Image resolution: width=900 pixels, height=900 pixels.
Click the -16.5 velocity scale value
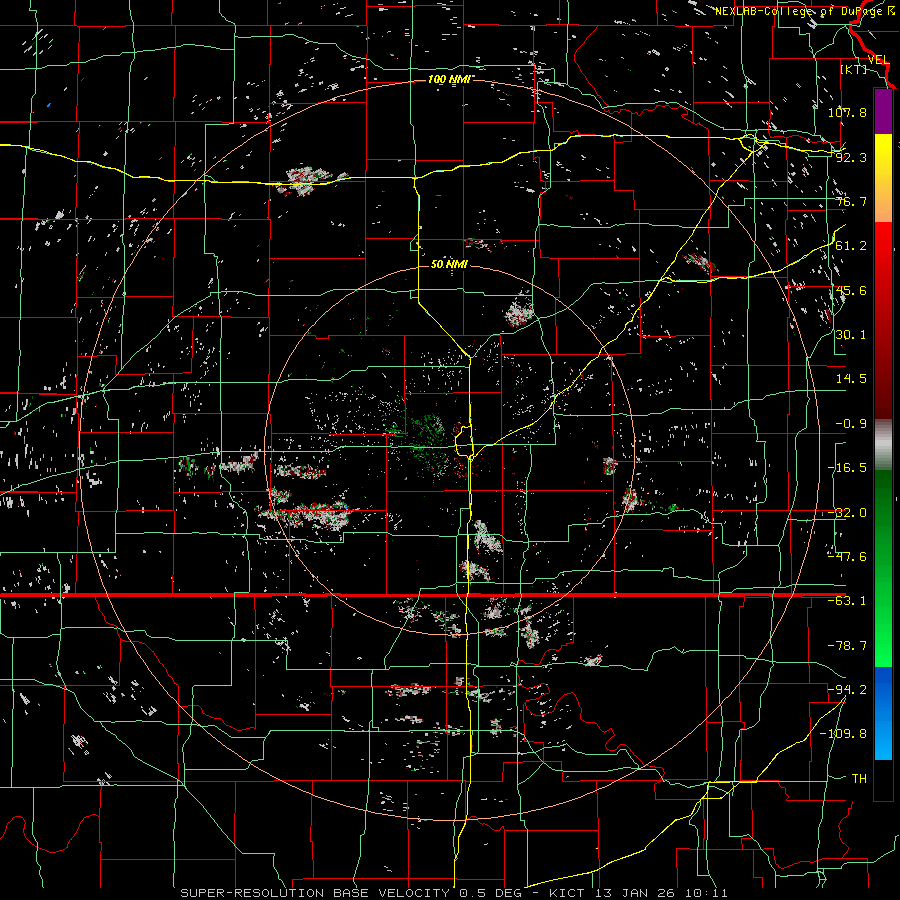tap(847, 468)
